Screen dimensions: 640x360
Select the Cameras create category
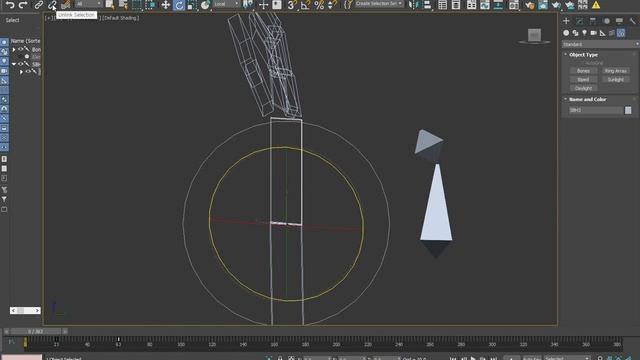click(593, 33)
